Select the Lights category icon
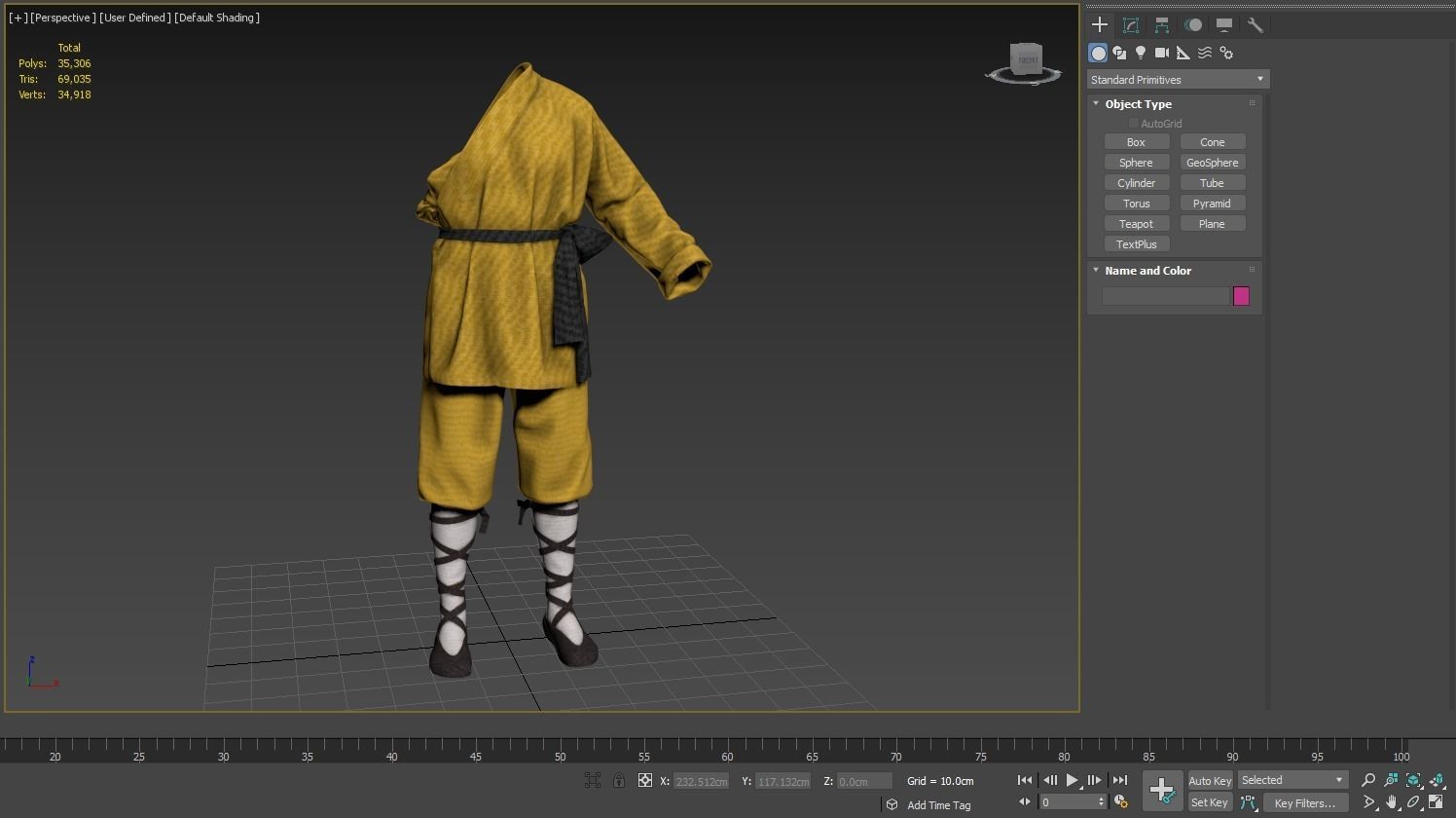Screen dimensions: 1456x818 pyautogui.click(x=1141, y=53)
